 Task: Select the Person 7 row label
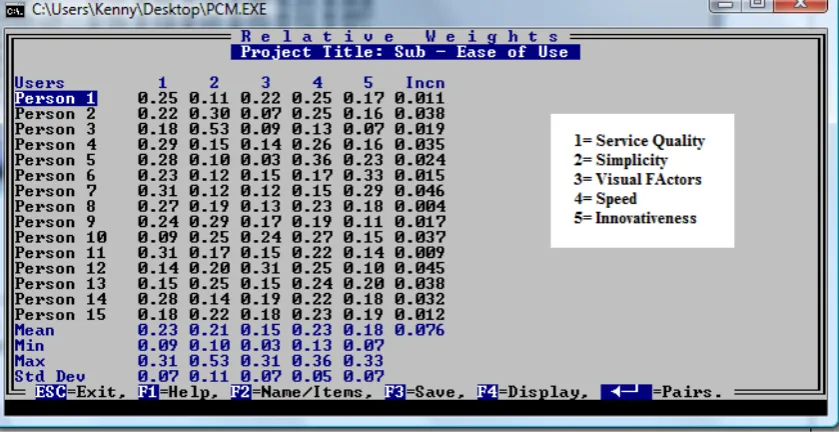pyautogui.click(x=55, y=191)
